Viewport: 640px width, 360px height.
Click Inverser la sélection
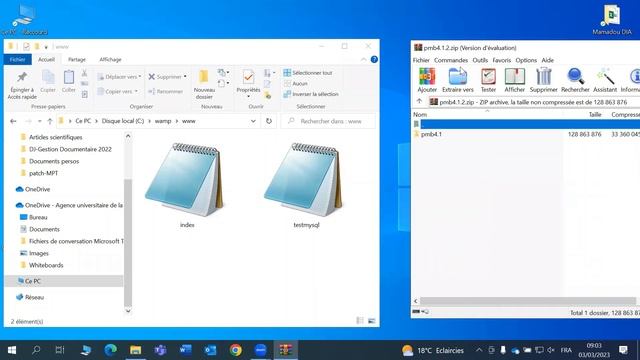click(x=311, y=94)
